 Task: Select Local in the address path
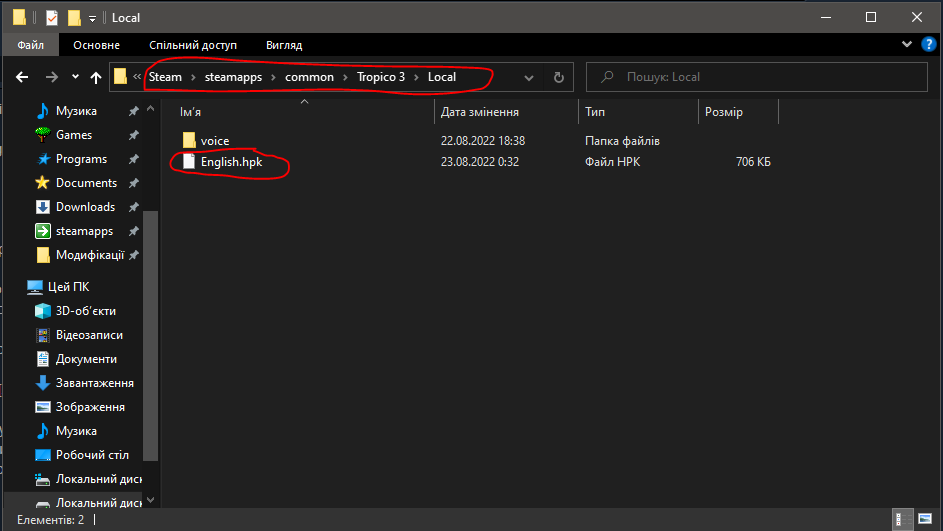pyautogui.click(x=442, y=77)
